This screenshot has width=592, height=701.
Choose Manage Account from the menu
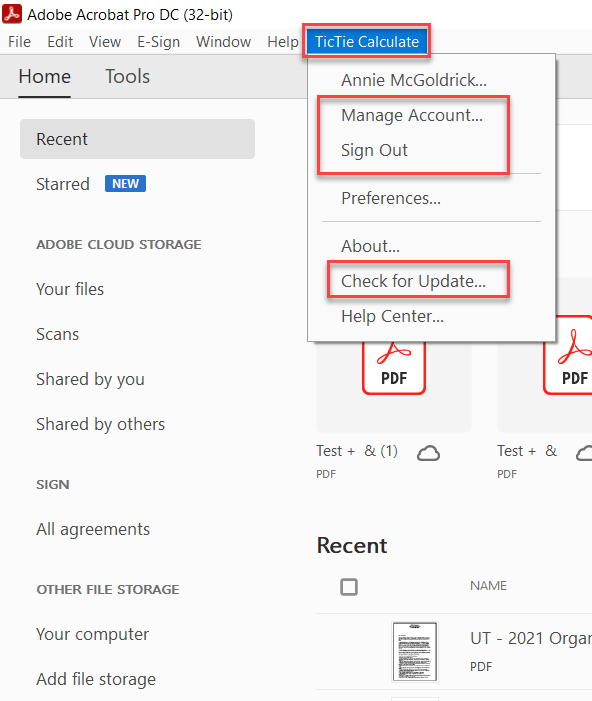coord(412,115)
